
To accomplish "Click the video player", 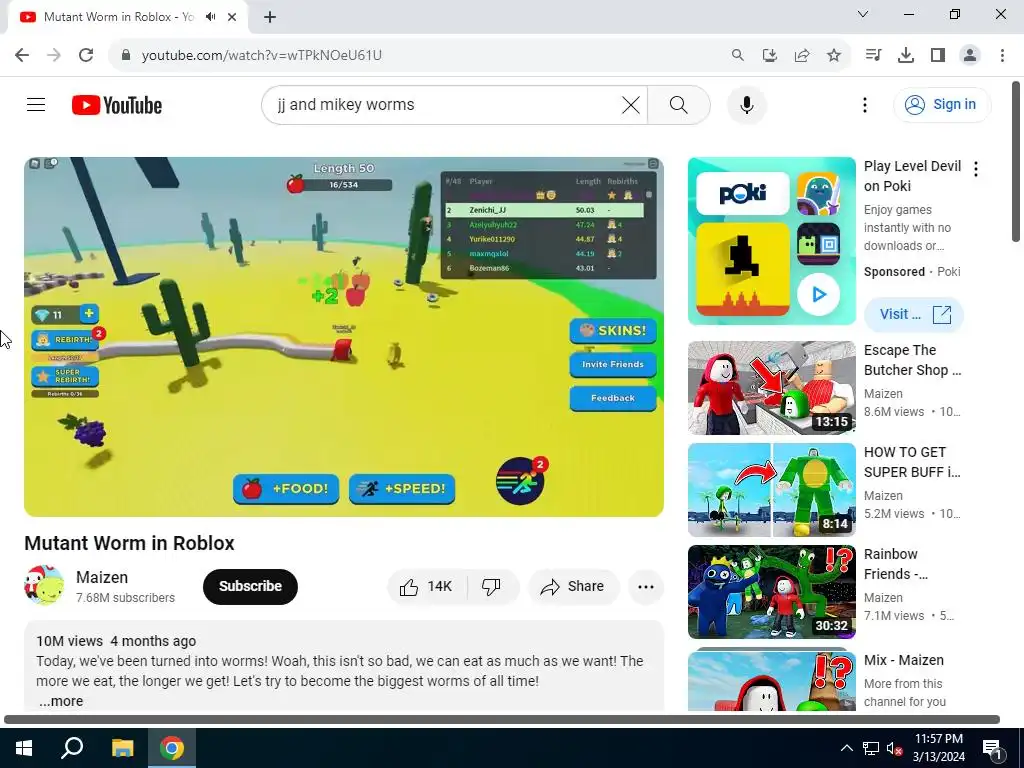I will pyautogui.click(x=344, y=336).
